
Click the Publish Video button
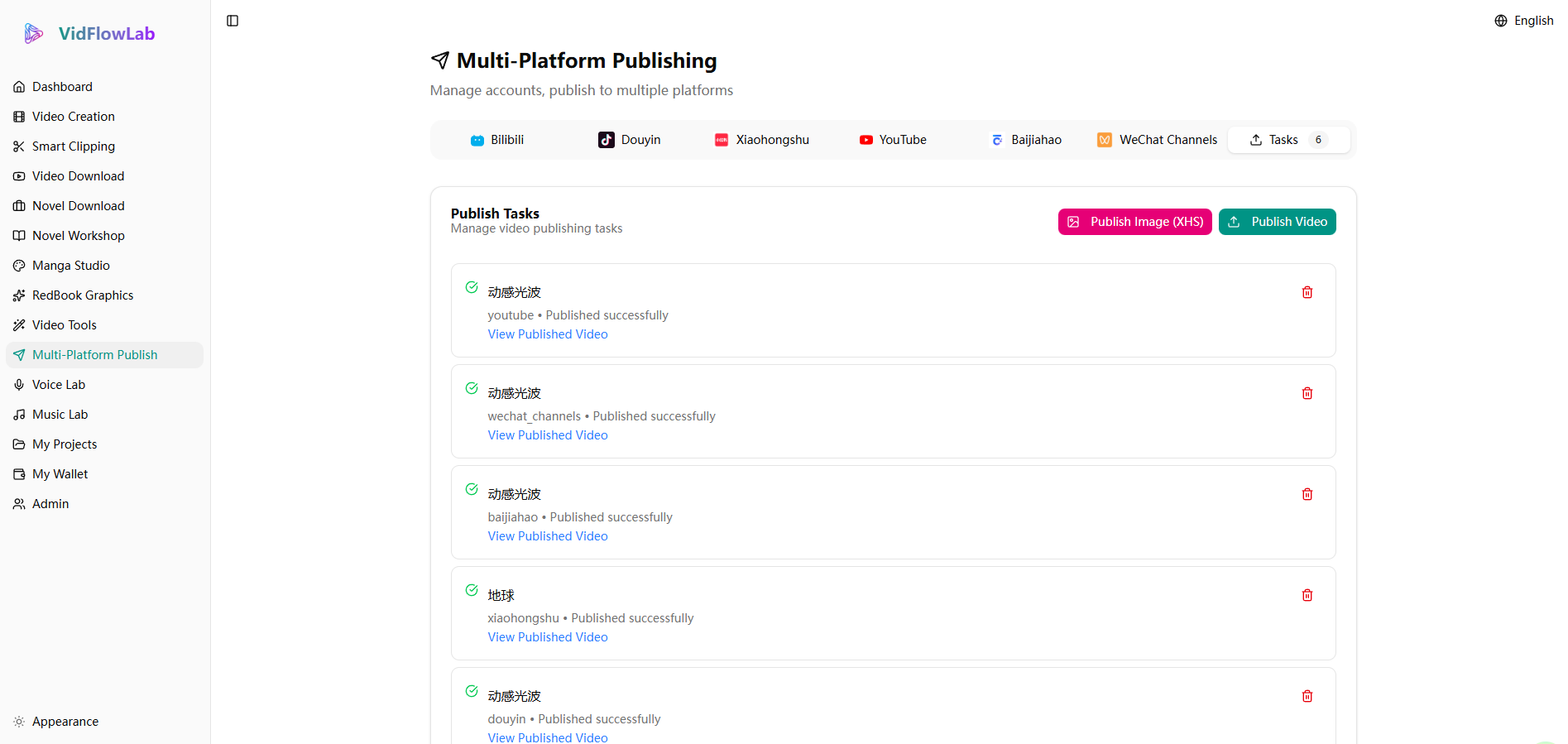pos(1277,222)
